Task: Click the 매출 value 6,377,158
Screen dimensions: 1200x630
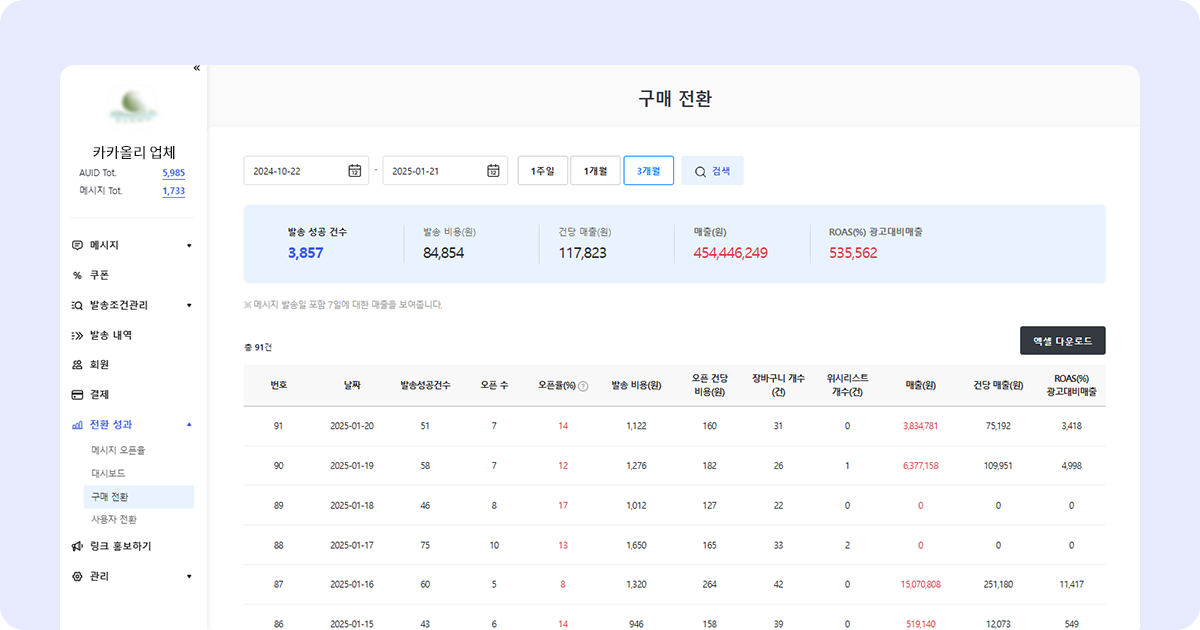Action: pos(920,466)
